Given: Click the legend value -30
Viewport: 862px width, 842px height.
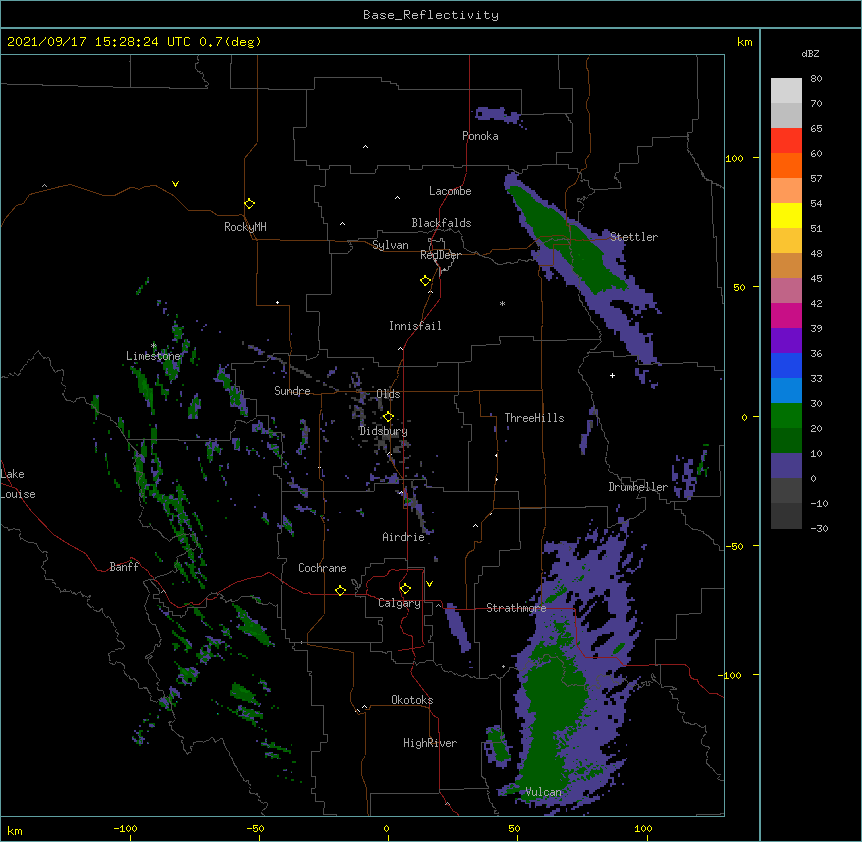Looking at the screenshot, I should (819, 528).
